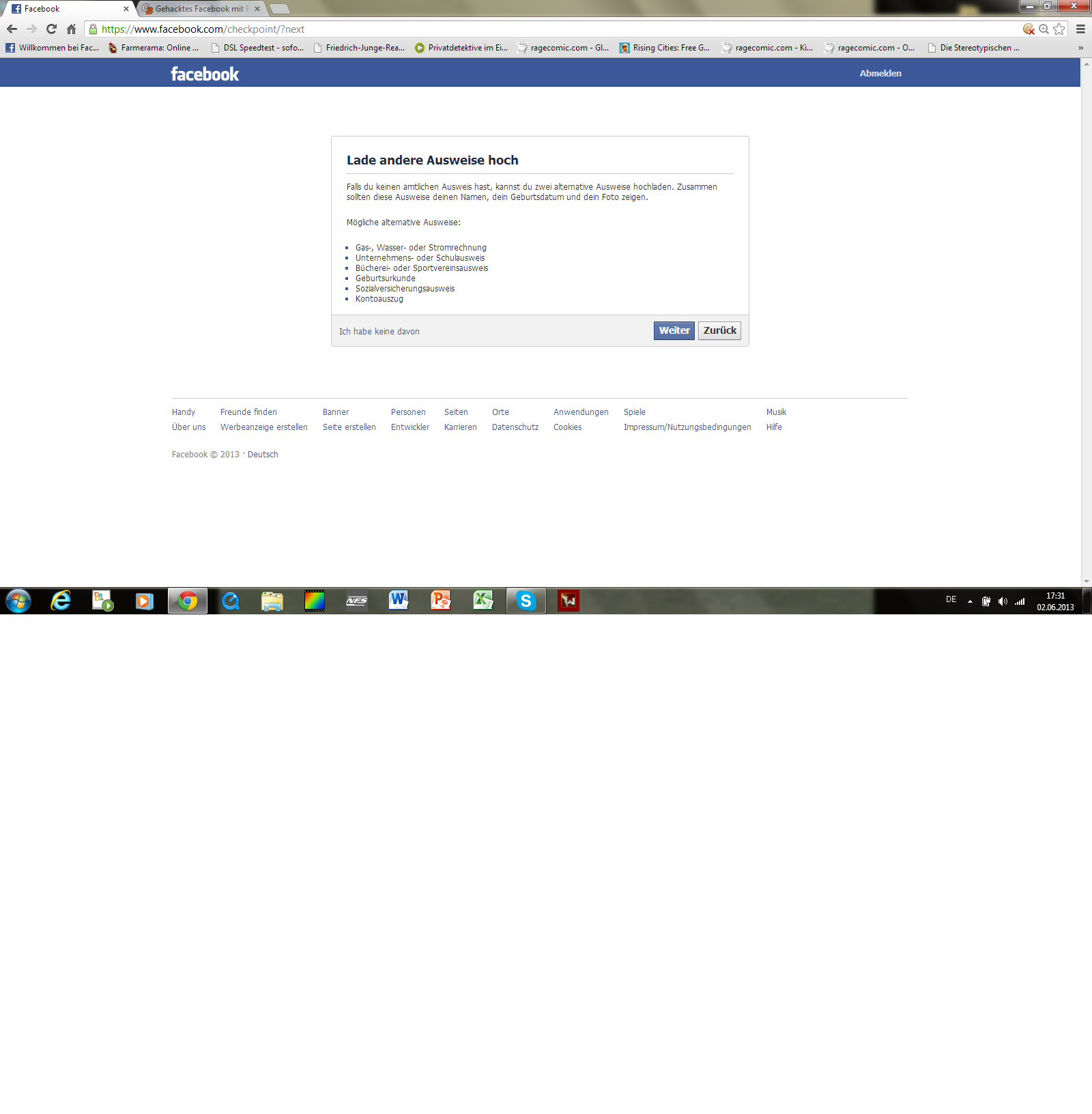The height and width of the screenshot is (1114, 1092).
Task: Open Windows Media Player from the taskbar
Action: (x=144, y=601)
